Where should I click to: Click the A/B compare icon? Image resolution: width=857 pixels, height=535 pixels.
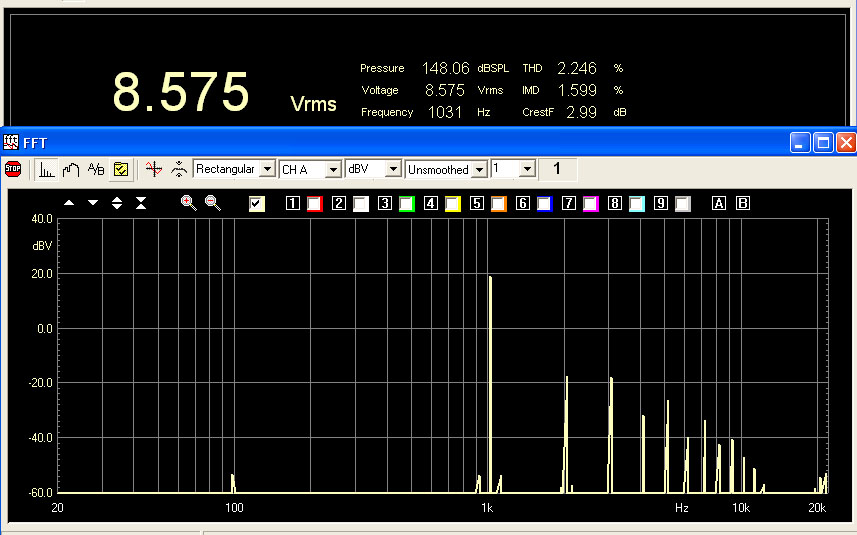click(96, 169)
